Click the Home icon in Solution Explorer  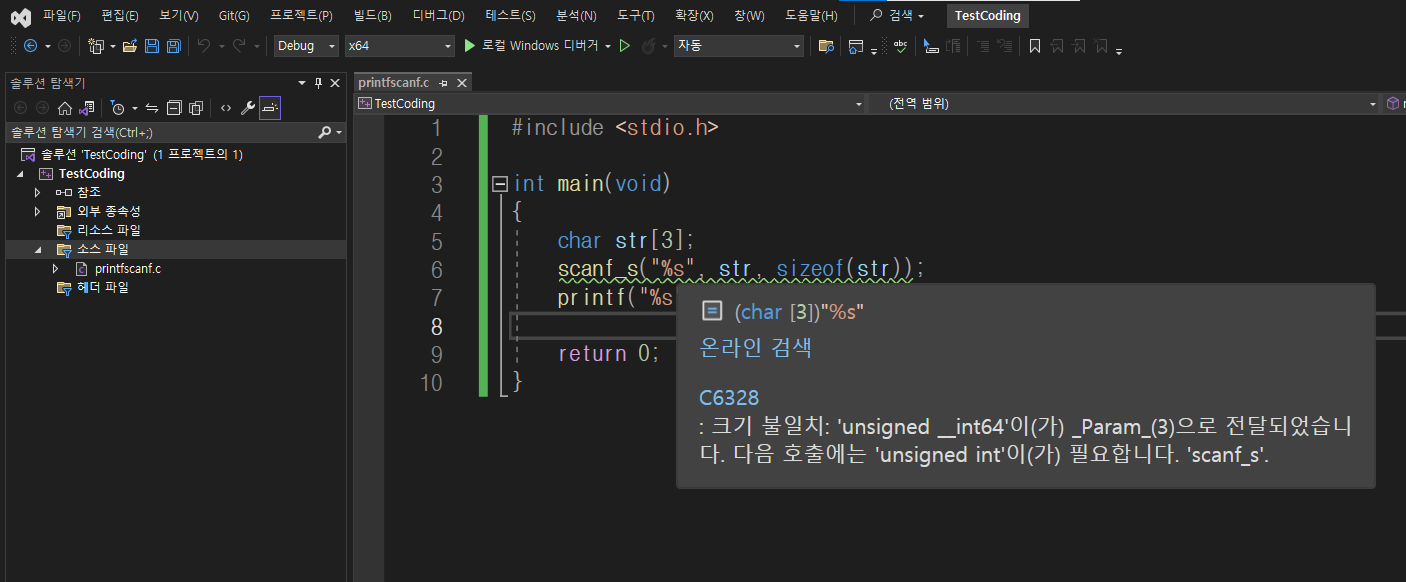pos(65,108)
